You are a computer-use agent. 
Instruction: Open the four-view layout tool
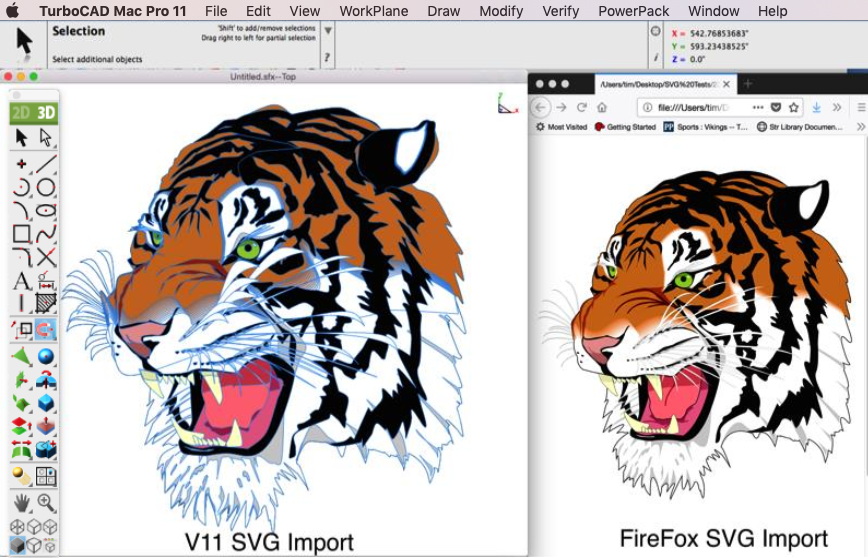tap(45, 476)
